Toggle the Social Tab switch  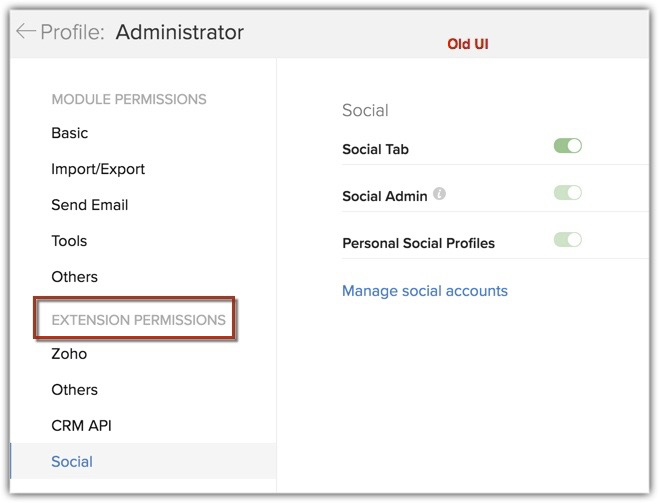(x=568, y=146)
